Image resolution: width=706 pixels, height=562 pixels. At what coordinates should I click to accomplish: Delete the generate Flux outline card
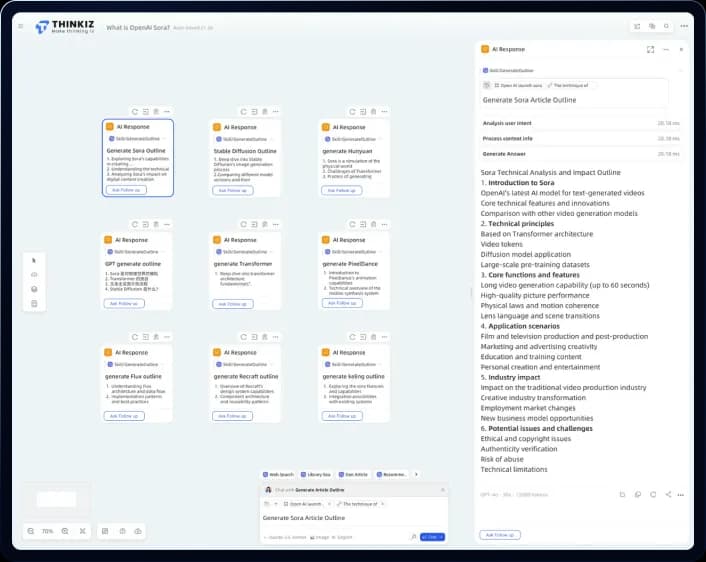pyautogui.click(x=156, y=336)
